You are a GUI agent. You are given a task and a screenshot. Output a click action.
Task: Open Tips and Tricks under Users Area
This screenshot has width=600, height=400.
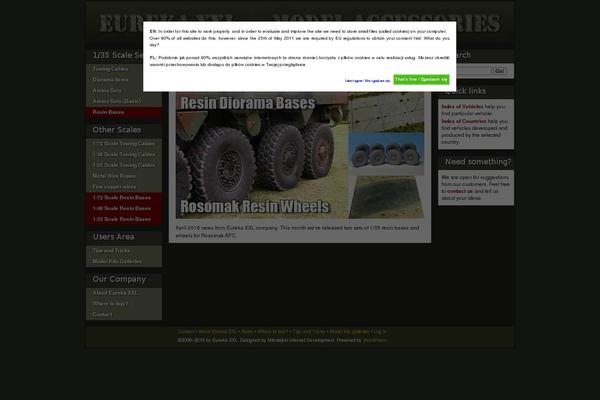click(124, 250)
